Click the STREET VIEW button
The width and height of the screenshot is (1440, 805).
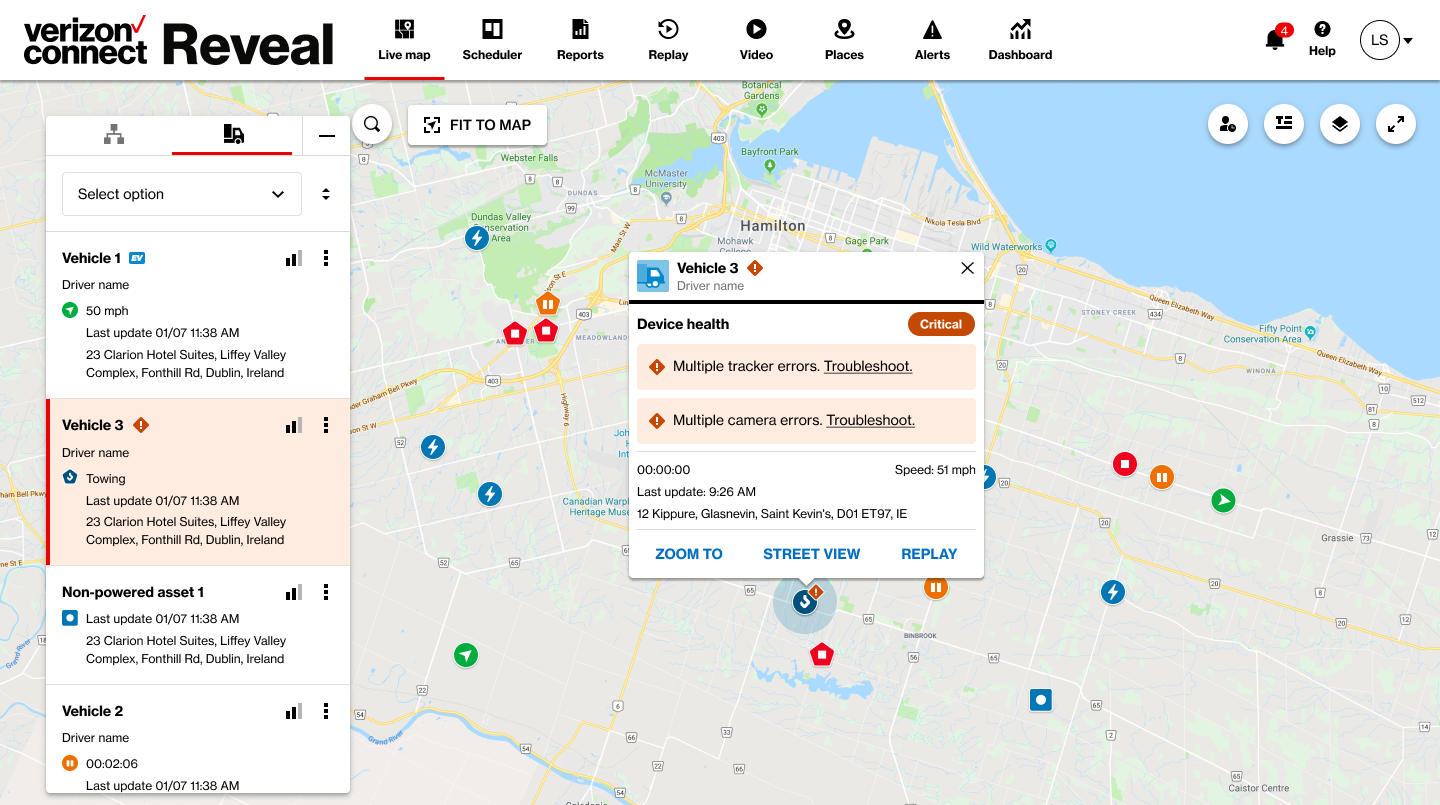click(811, 554)
